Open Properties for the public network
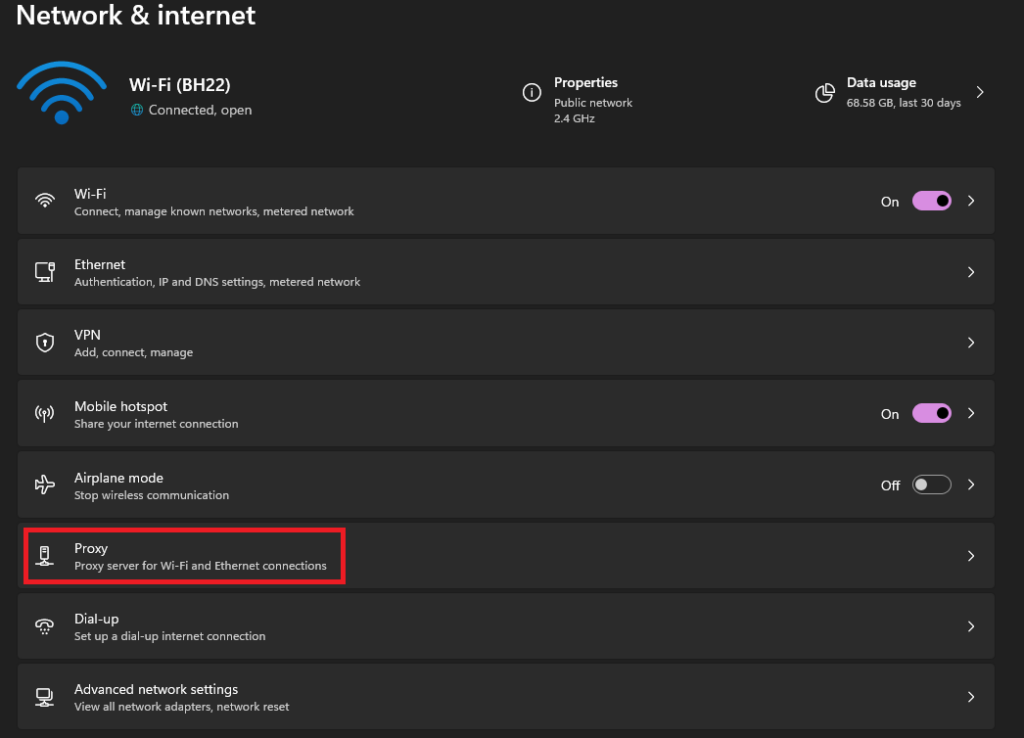1024x738 pixels. (586, 83)
